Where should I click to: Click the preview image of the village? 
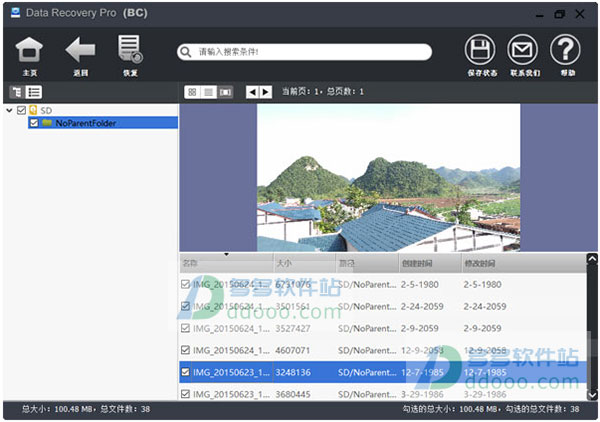pyautogui.click(x=388, y=178)
